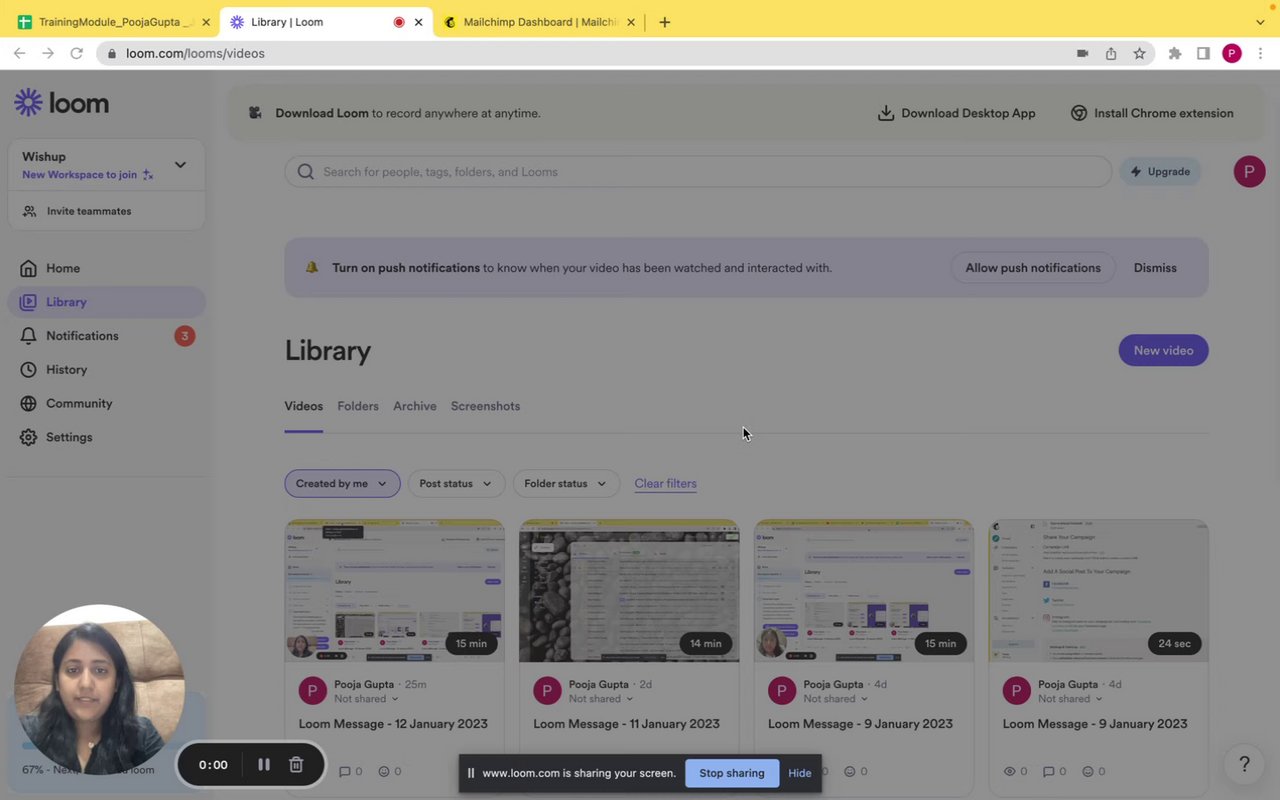Click Install Chrome extension
Viewport: 1280px width, 800px height.
[x=1152, y=113]
